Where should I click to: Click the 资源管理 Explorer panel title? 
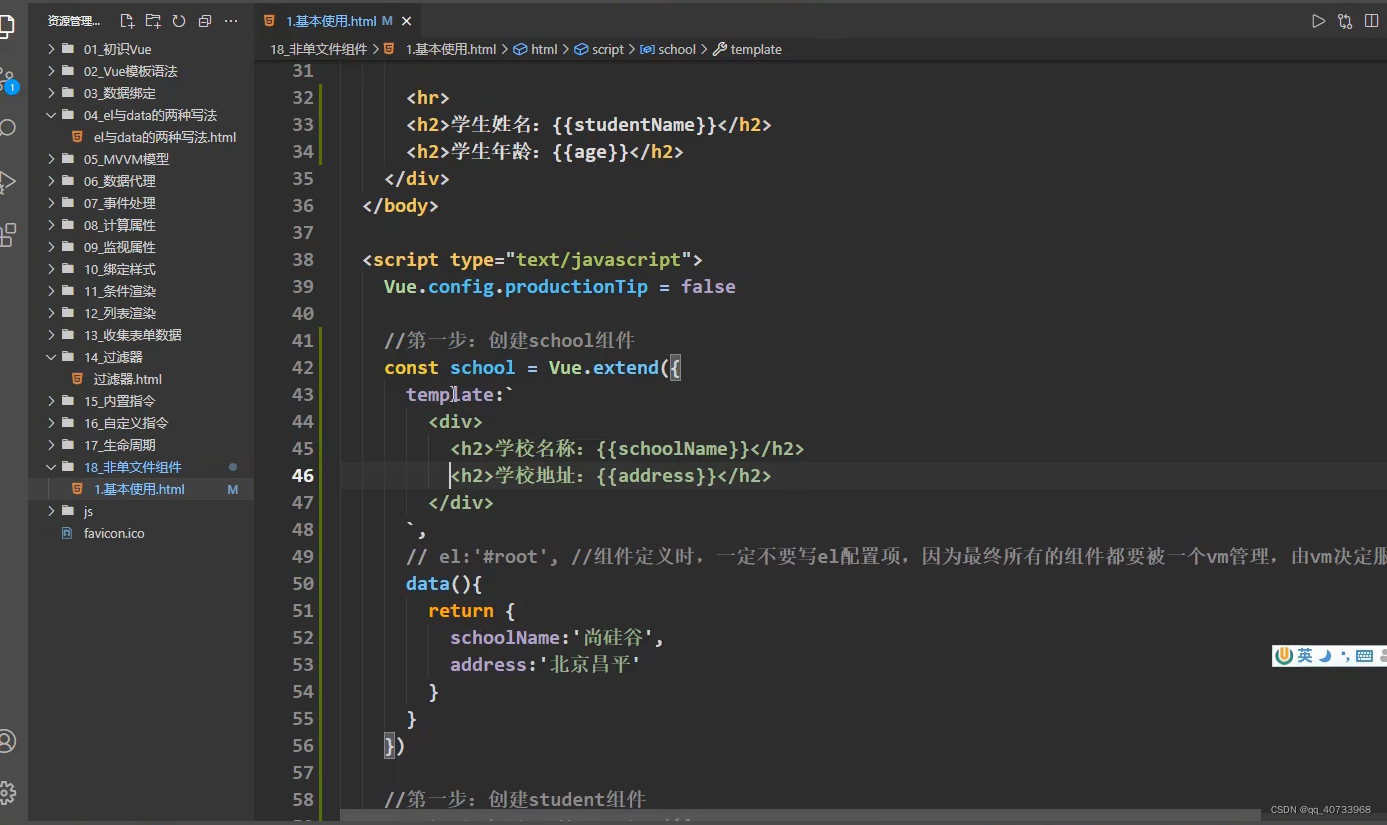click(x=74, y=21)
